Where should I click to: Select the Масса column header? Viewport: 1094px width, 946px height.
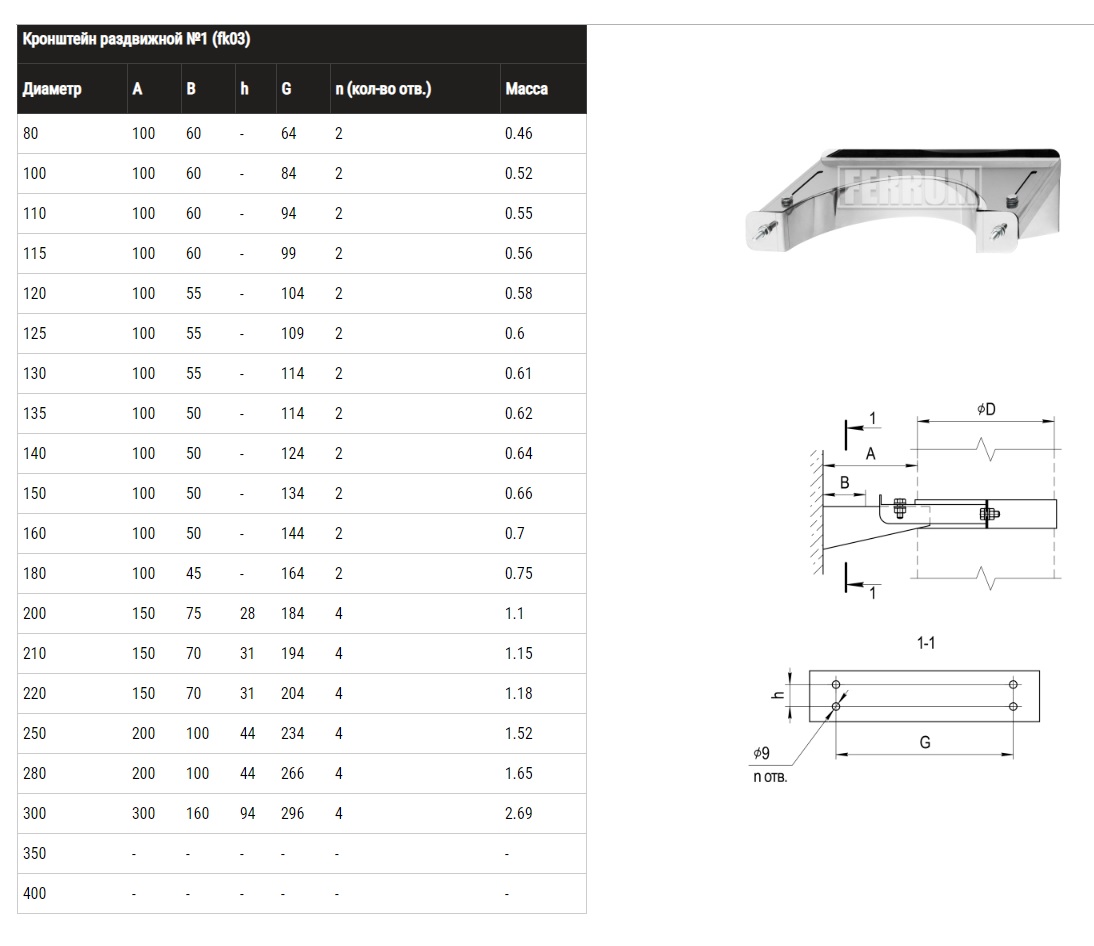[x=526, y=89]
